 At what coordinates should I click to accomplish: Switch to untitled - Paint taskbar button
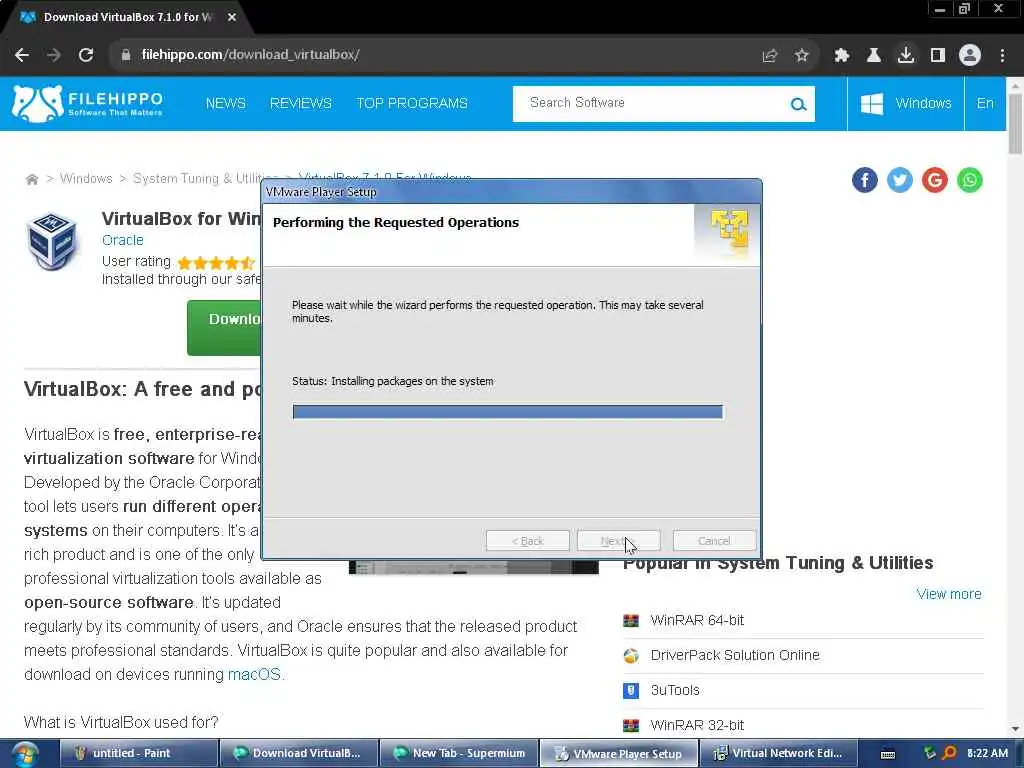(139, 754)
